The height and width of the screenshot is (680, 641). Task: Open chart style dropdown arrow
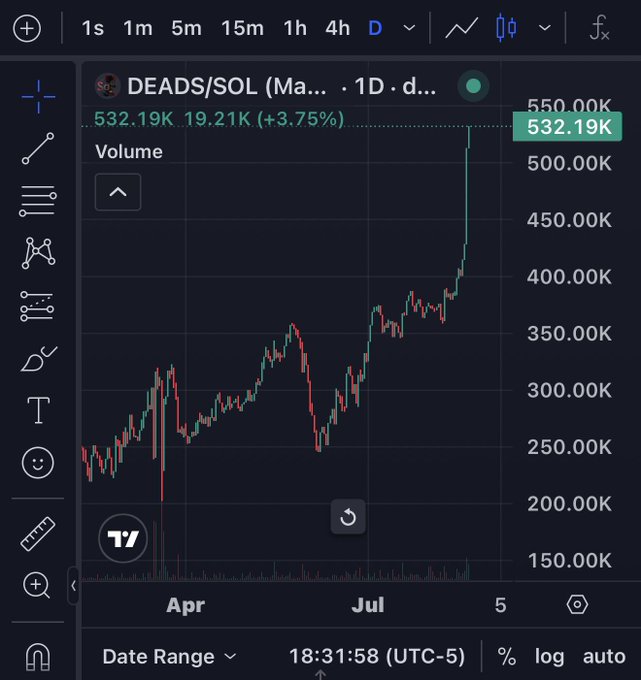pos(545,29)
